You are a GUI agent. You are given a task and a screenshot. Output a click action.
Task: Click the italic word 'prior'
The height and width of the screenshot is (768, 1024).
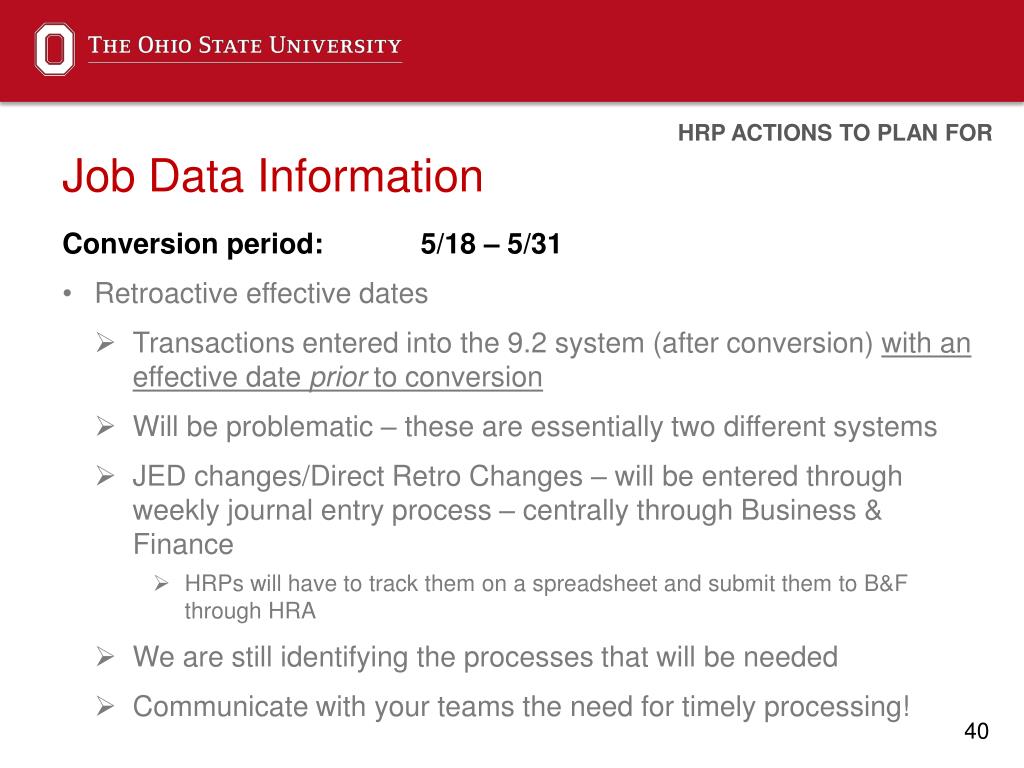coord(337,377)
